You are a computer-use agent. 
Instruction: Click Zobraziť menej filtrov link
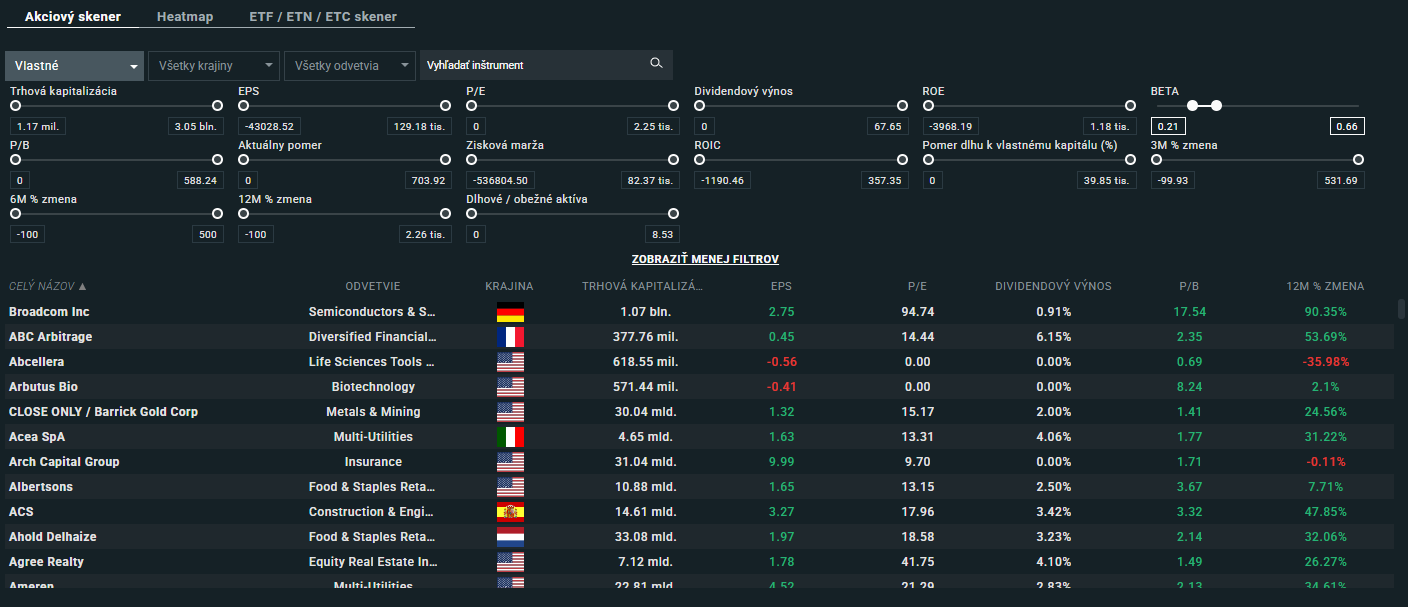click(x=705, y=259)
